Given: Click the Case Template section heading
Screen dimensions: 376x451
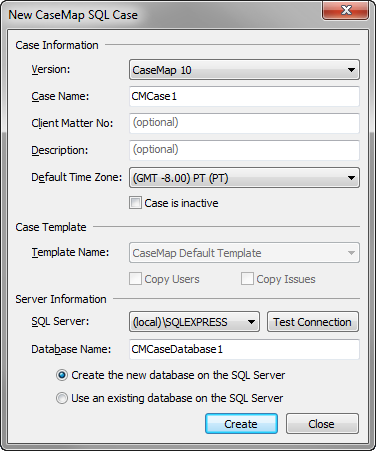Looking at the screenshot, I should 51,227.
